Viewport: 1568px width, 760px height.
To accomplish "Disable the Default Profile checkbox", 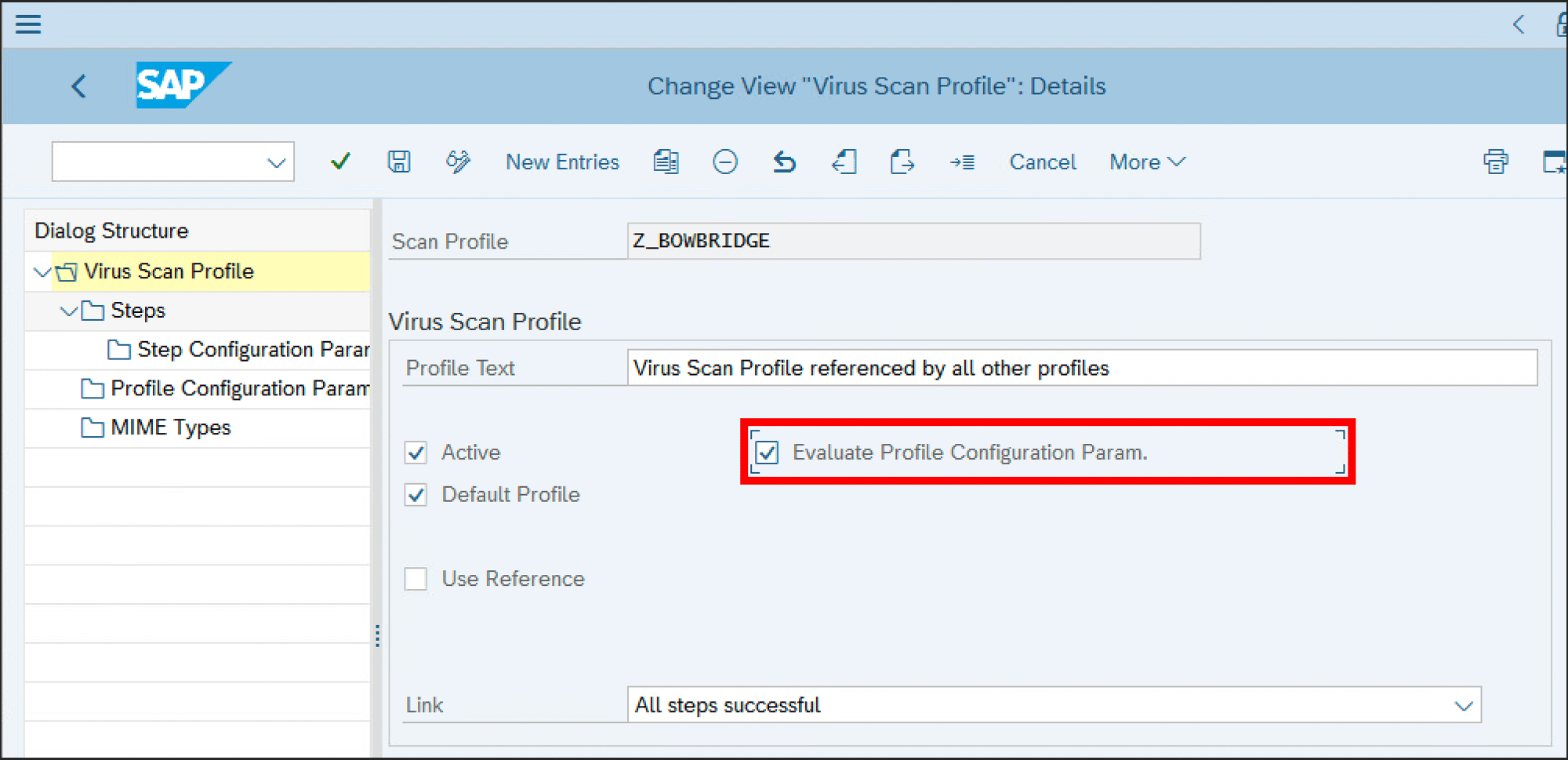I will (416, 494).
